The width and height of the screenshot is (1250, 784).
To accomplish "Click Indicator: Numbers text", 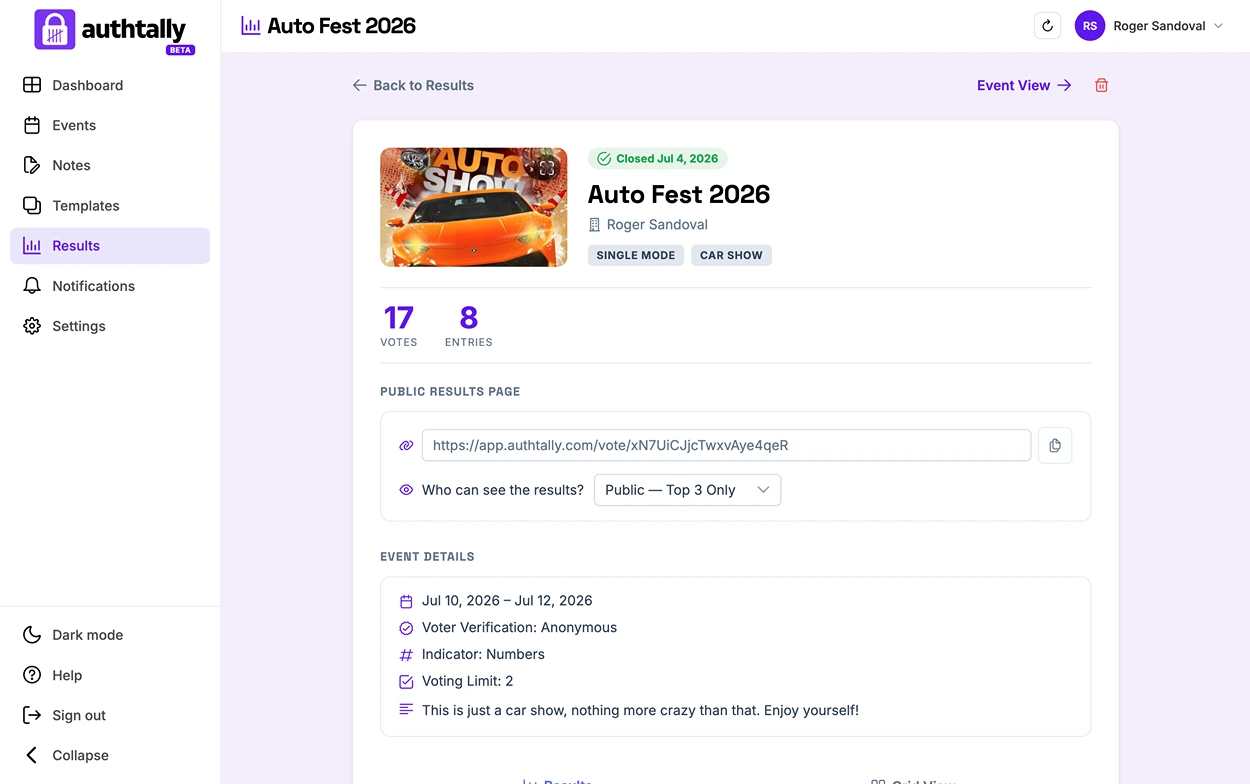I will (483, 655).
